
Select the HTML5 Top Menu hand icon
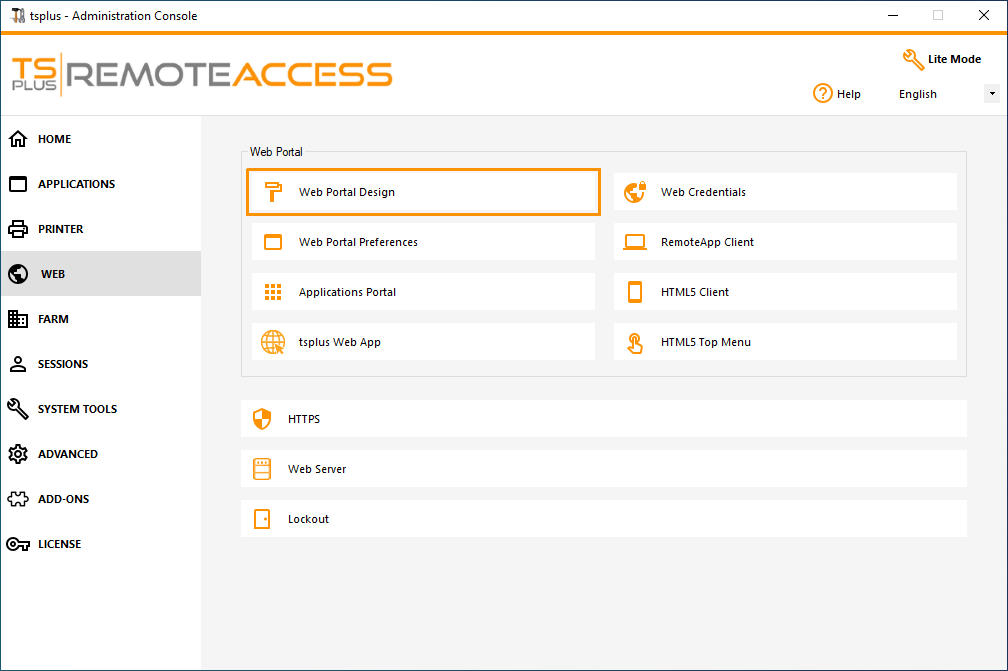coord(635,341)
